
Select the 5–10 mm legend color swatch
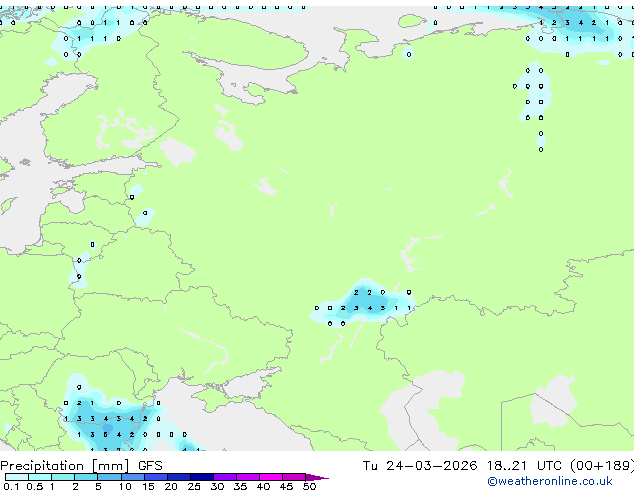pos(109,477)
